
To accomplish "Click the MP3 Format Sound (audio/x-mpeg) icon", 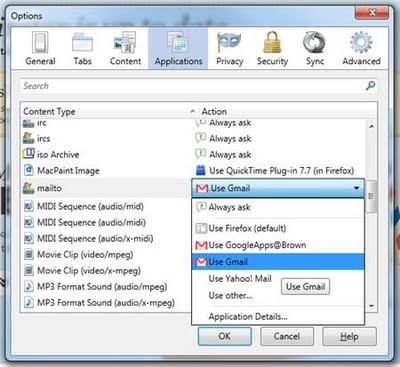I will pos(29,302).
